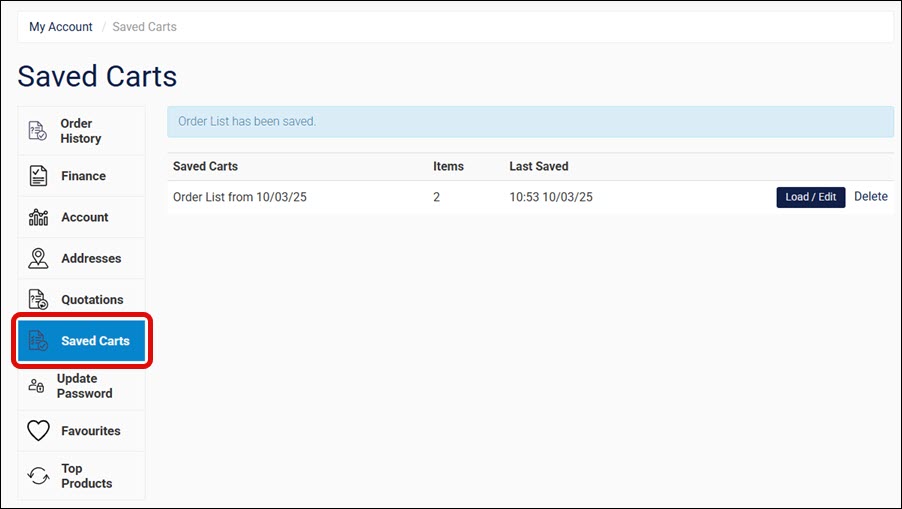Open Account via its bar-chart icon
This screenshot has width=902, height=509.
[38, 217]
